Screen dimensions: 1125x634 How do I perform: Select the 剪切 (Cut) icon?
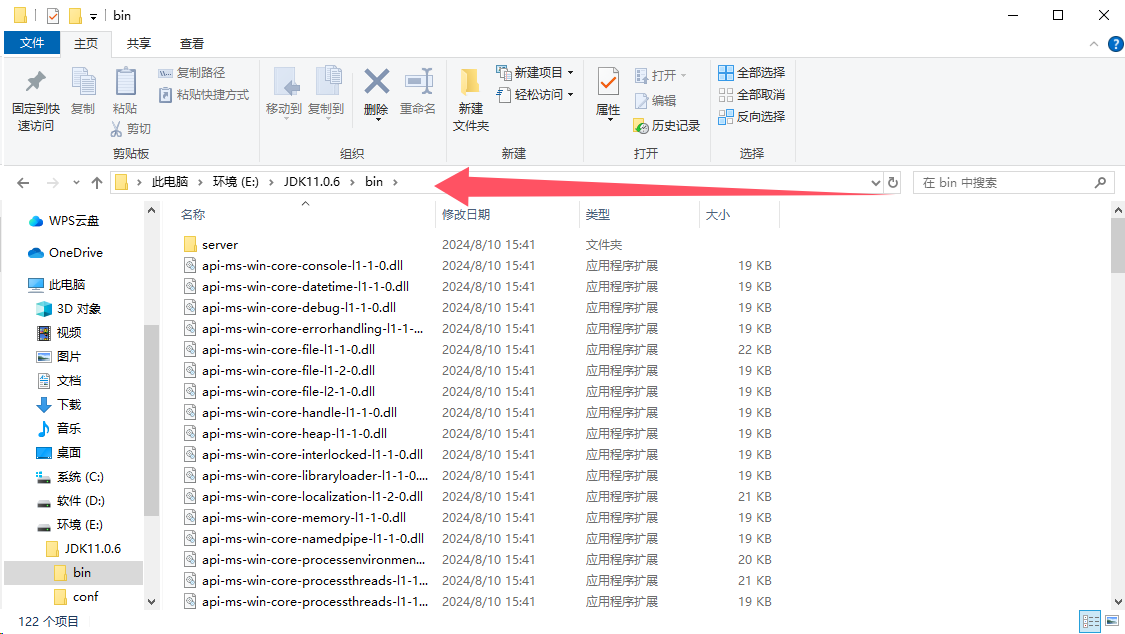point(134,129)
